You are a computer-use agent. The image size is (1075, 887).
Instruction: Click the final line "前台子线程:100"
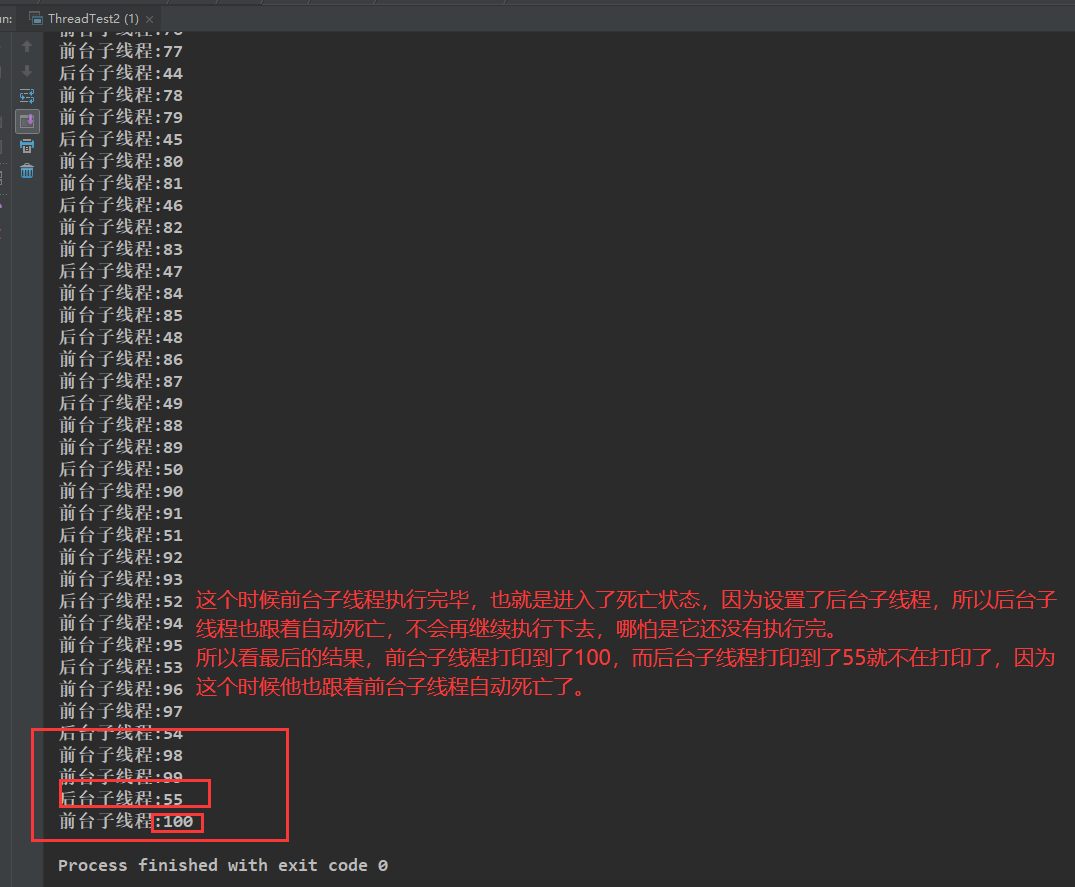(126, 821)
